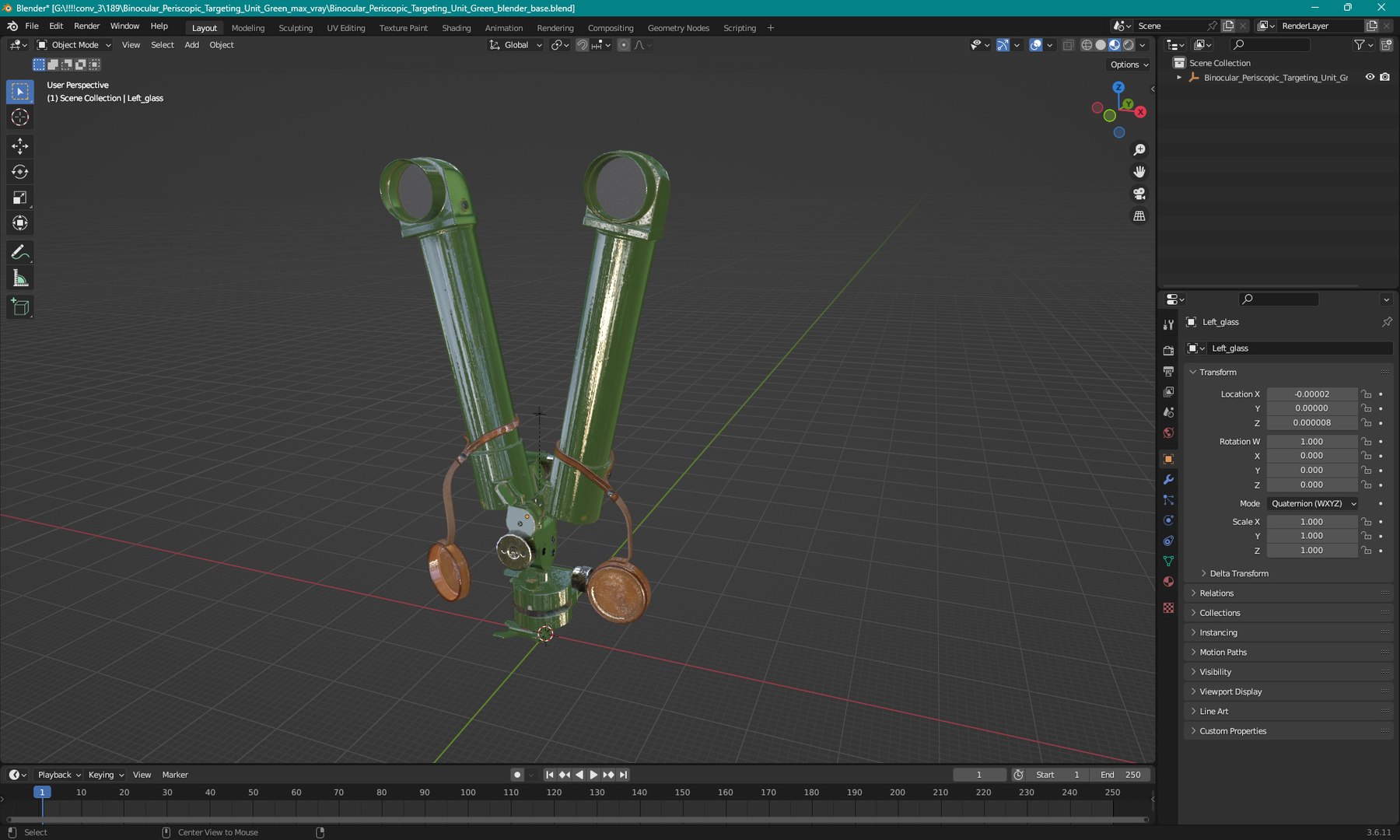Expand Binocular_Periscopic_Targeting_Unit tree item
This screenshot has width=1400, height=840.
1179,77
